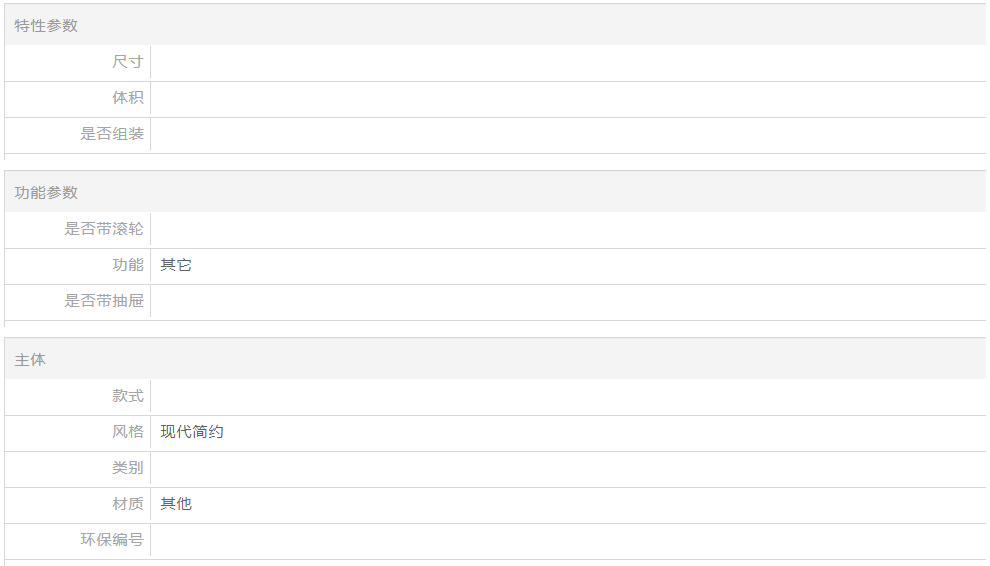
Task: Click the empty 尺寸 value cell
Action: pyautogui.click(x=568, y=62)
